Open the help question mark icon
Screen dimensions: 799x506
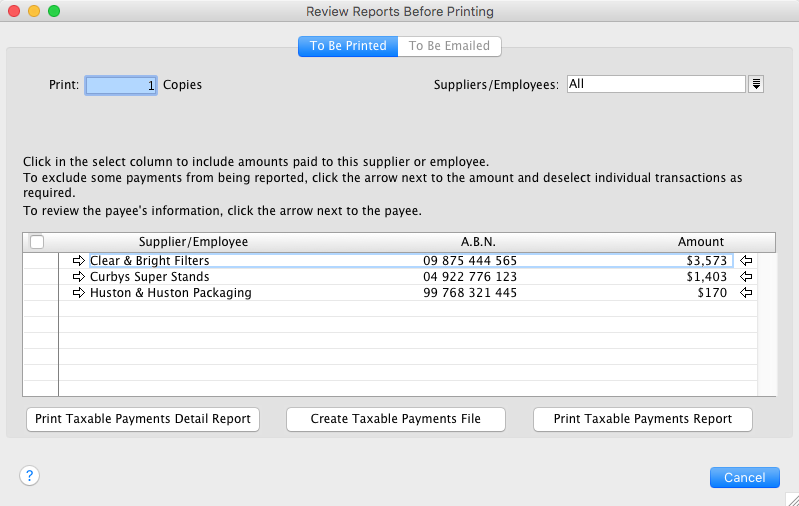(x=29, y=476)
